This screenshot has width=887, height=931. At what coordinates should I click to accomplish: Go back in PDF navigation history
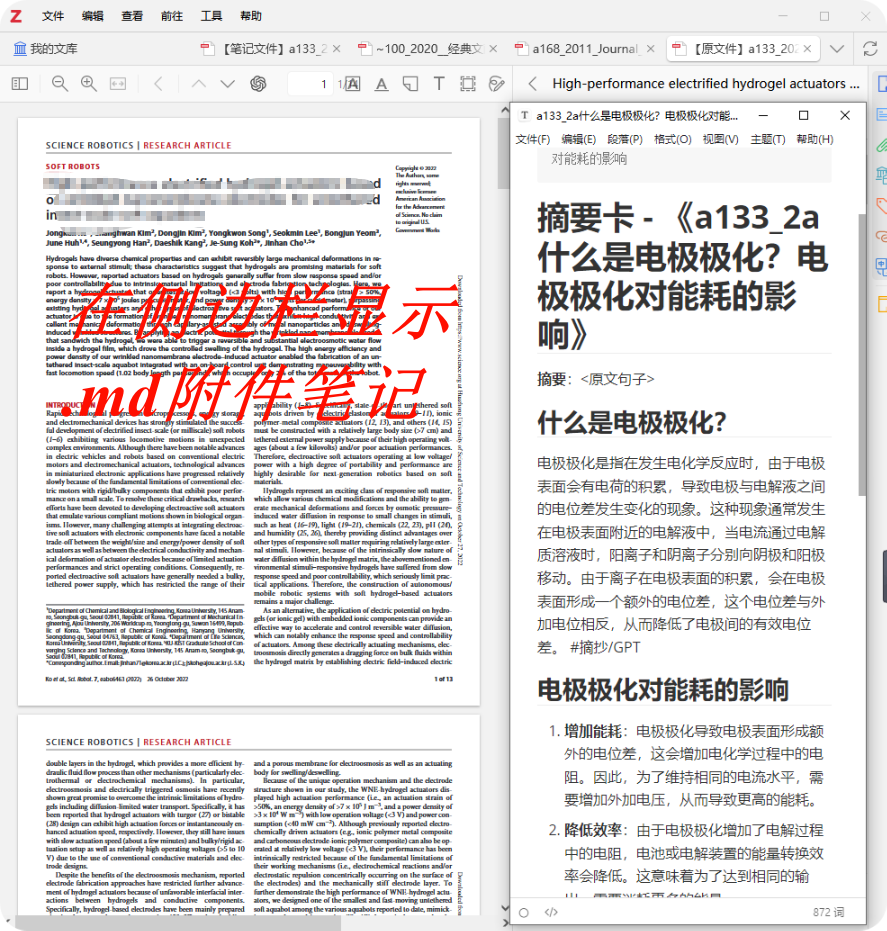click(159, 84)
